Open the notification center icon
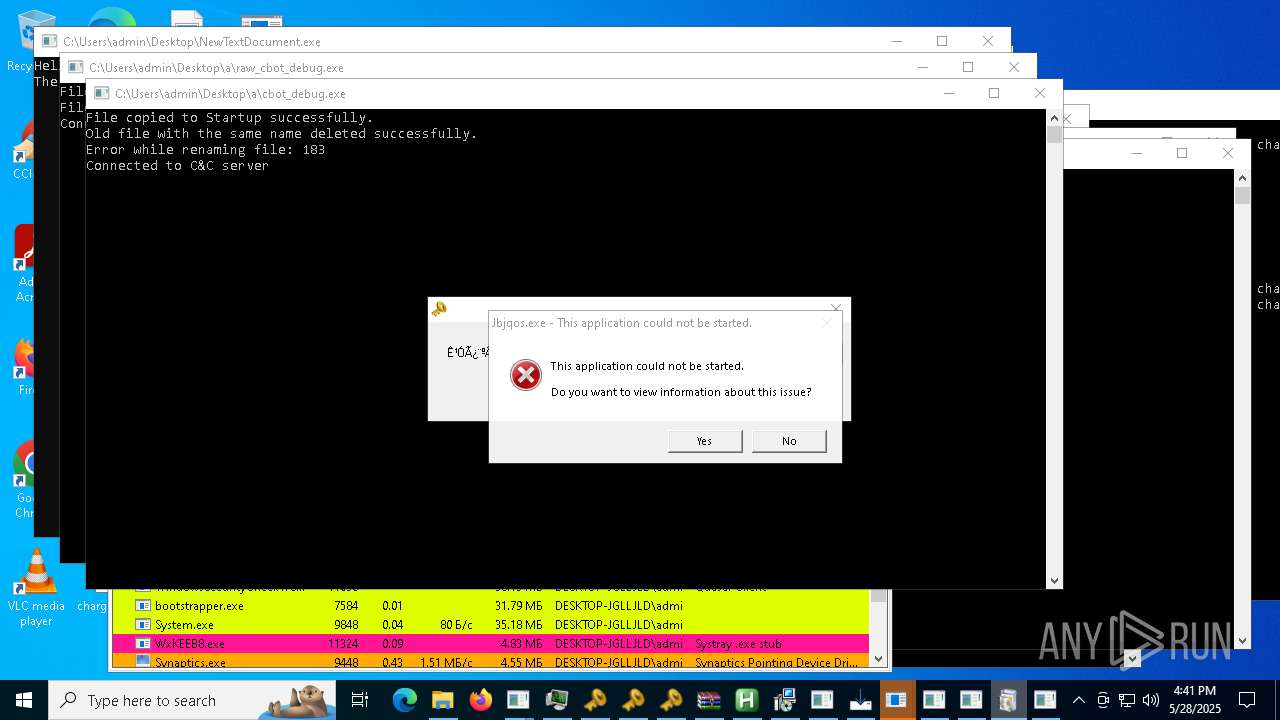Image resolution: width=1280 pixels, height=720 pixels. coord(1247,700)
